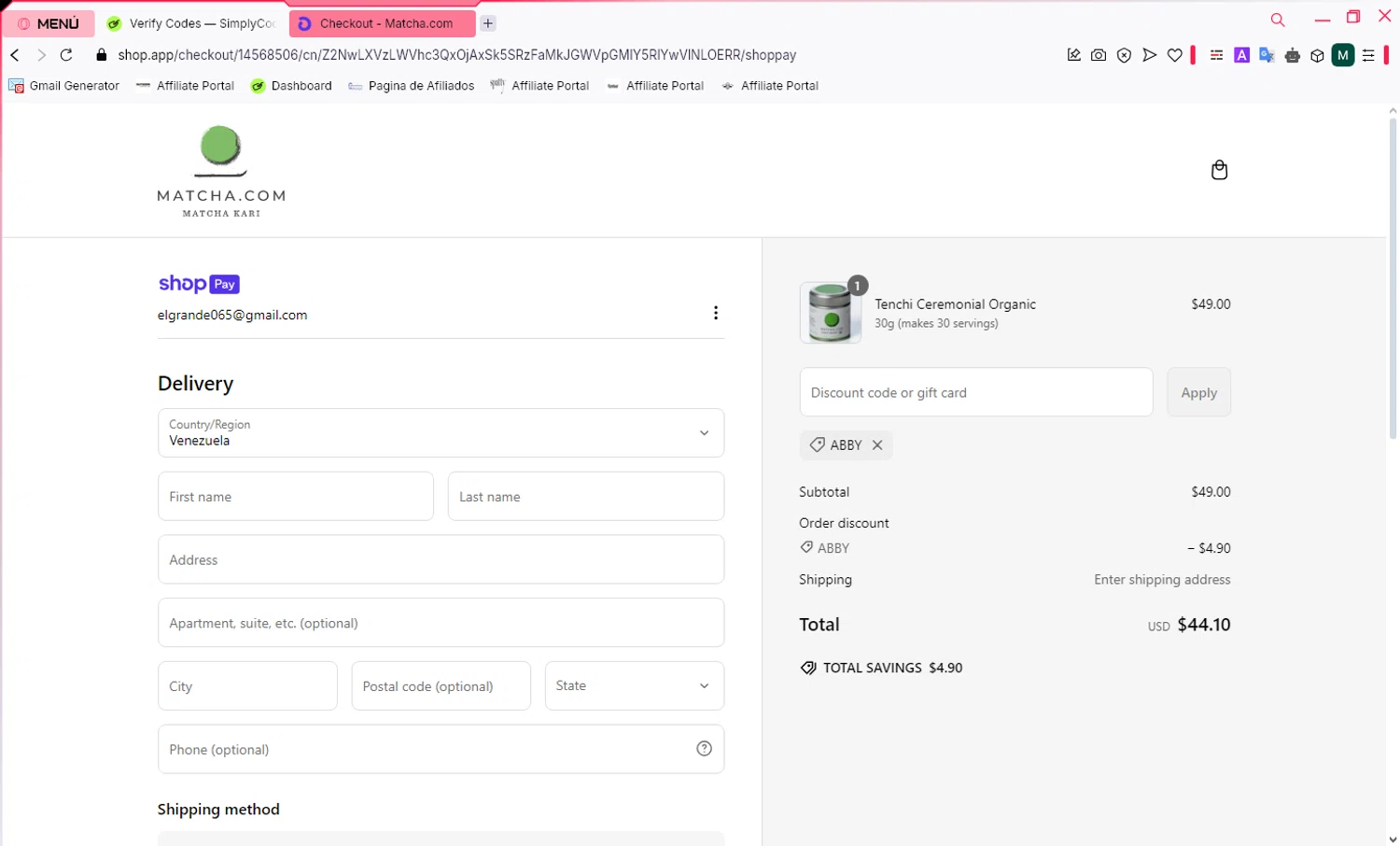The height and width of the screenshot is (846, 1400).
Task: Click the 'Enter shipping address' text
Action: coord(1162,580)
